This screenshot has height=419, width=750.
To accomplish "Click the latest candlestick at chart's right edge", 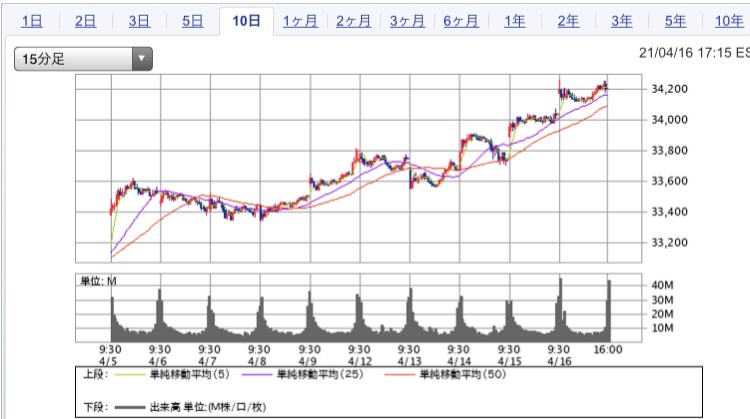I will click(x=607, y=88).
